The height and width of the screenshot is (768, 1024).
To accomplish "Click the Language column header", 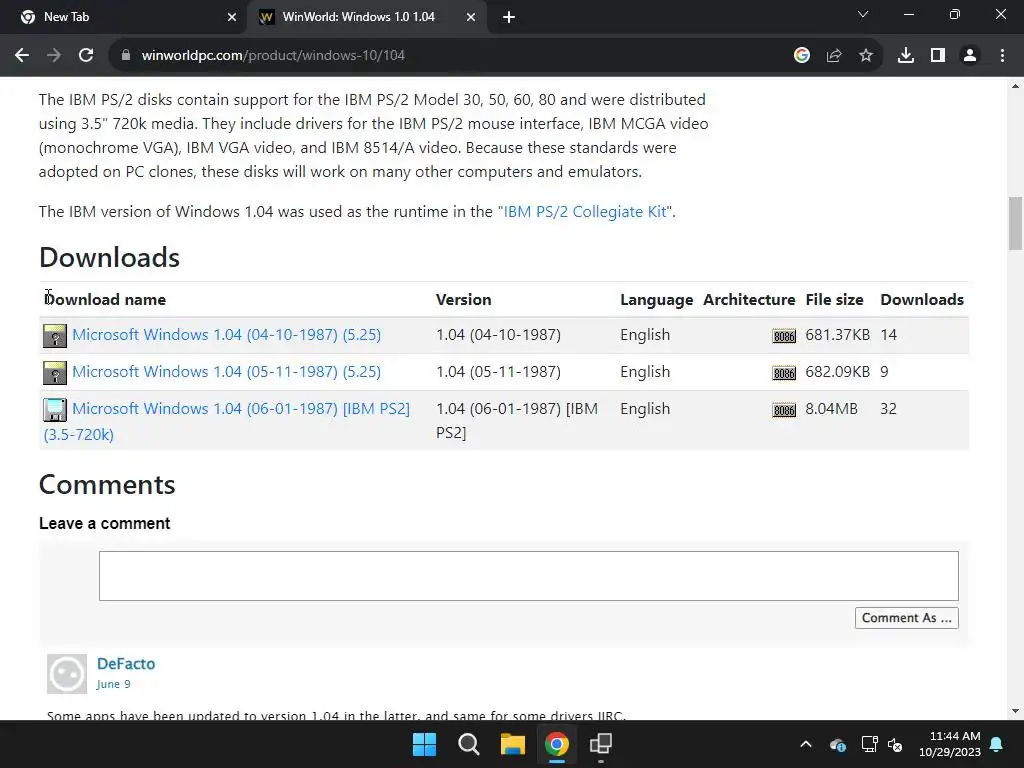I will pyautogui.click(x=656, y=300).
